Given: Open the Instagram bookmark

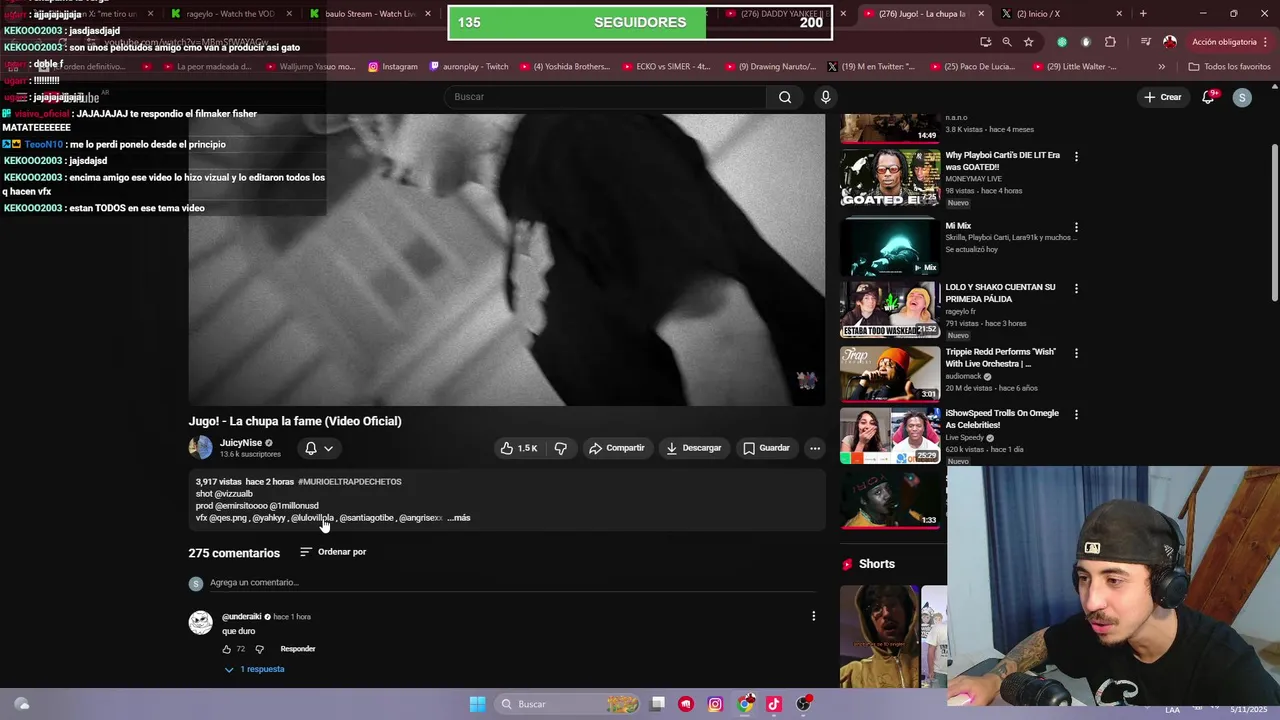Looking at the screenshot, I should (393, 67).
